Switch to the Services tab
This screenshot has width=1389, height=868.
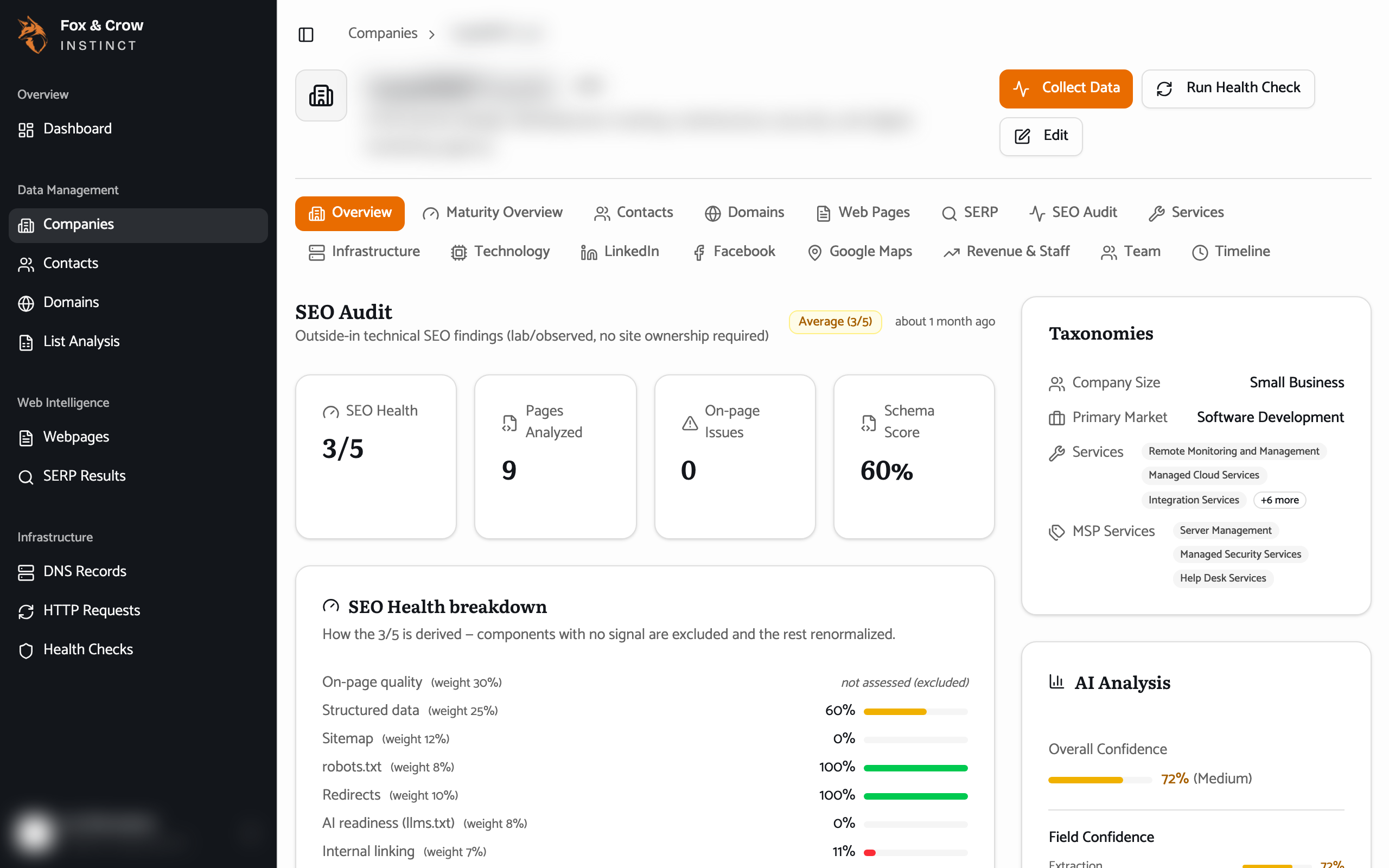tap(1186, 214)
